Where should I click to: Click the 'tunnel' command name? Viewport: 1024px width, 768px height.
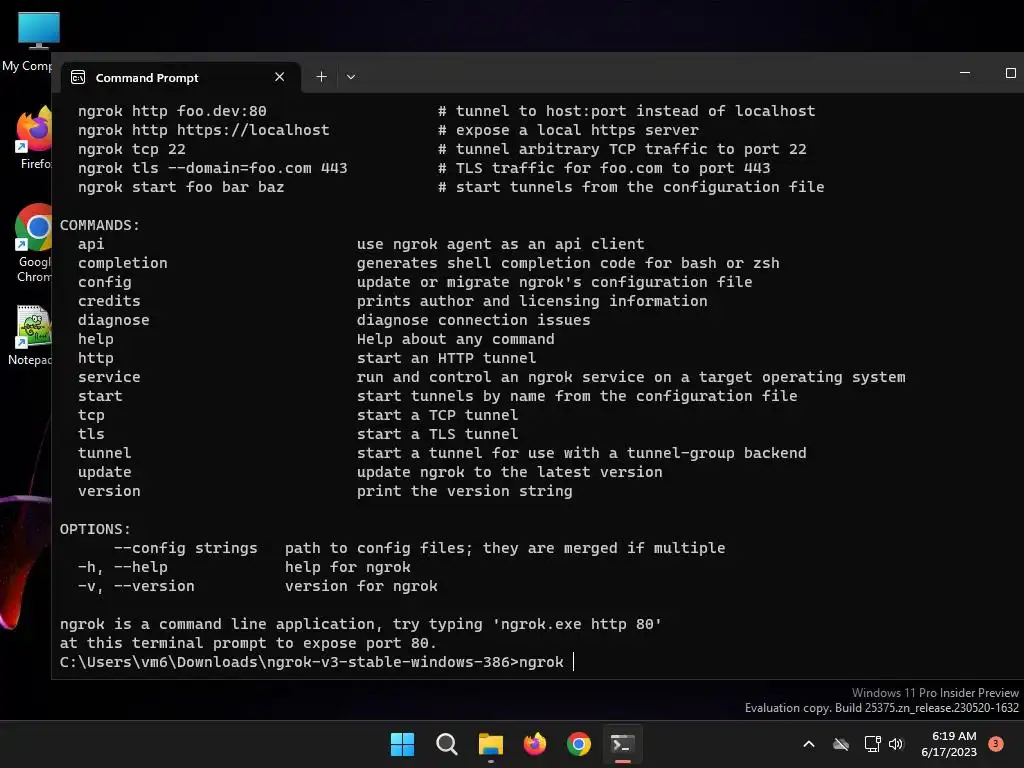[104, 453]
